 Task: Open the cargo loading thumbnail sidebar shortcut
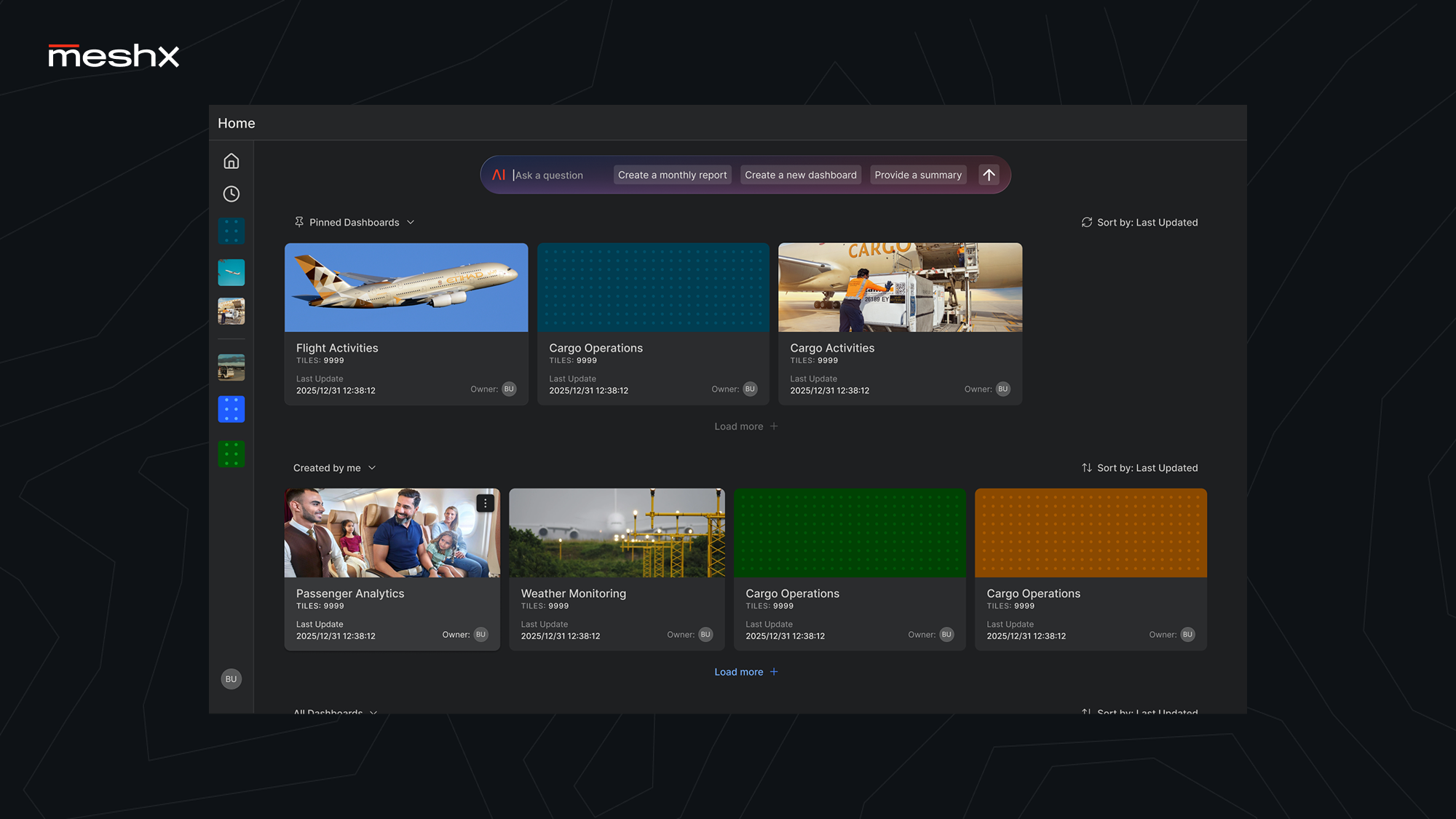coord(232,312)
